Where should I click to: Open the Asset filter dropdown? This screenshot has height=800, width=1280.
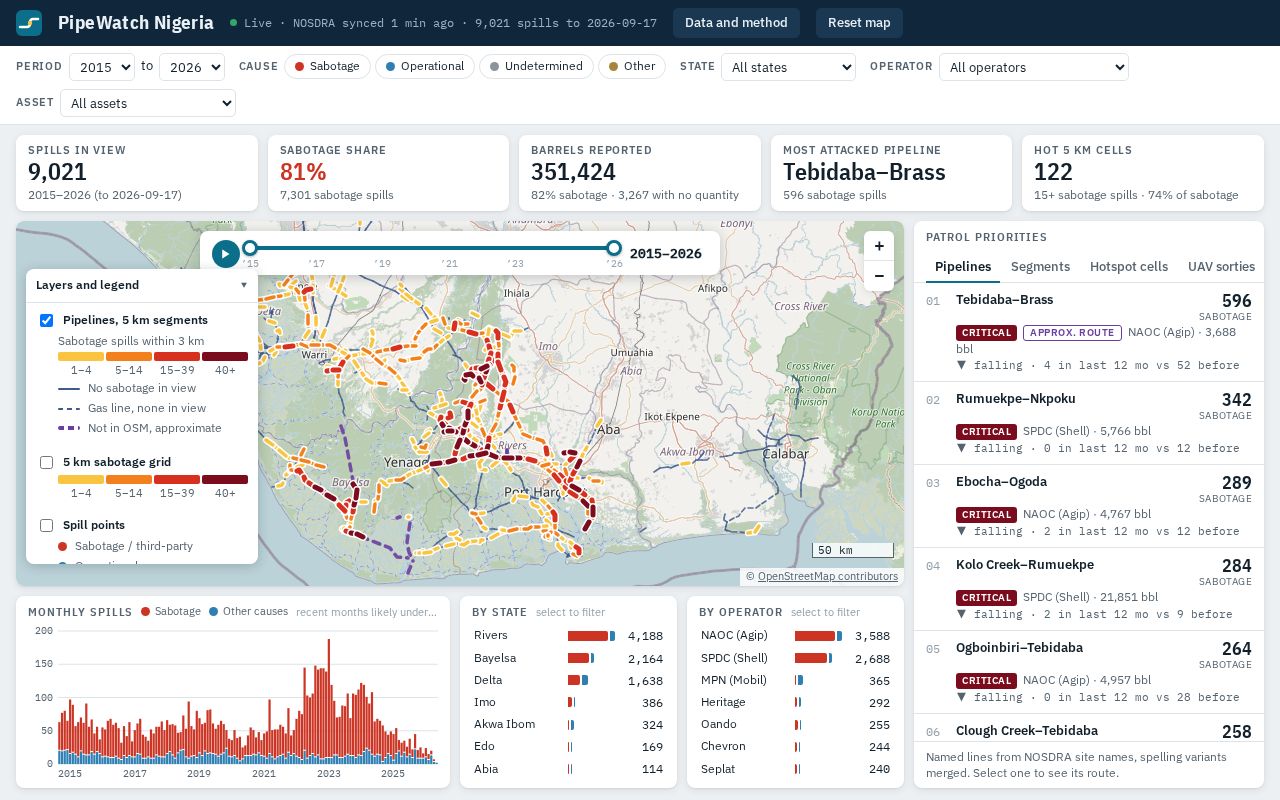point(148,103)
